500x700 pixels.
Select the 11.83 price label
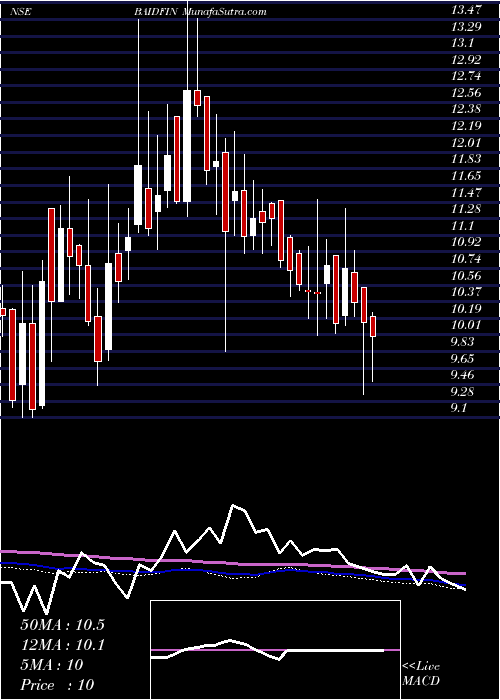point(466,159)
